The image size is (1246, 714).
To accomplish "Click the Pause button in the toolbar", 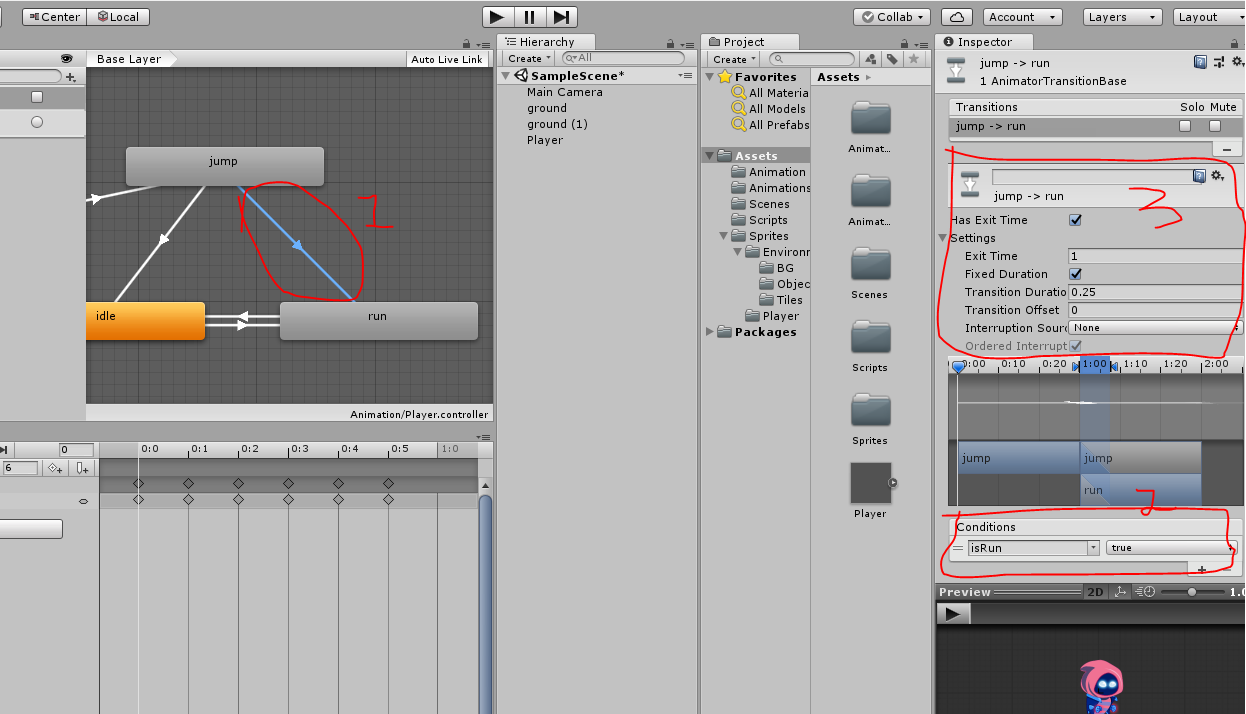I will pos(530,17).
